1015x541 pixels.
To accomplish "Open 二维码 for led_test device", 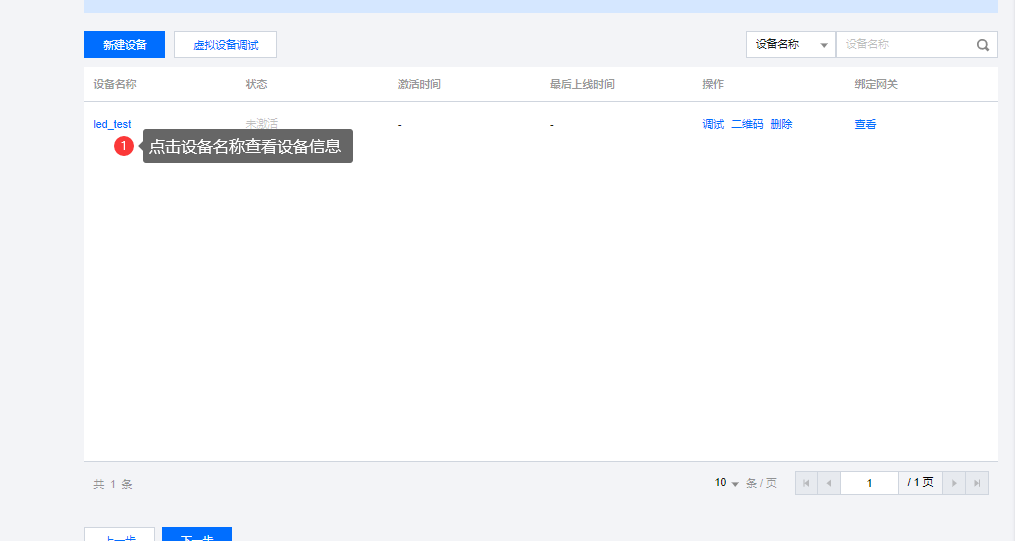I will click(x=747, y=124).
